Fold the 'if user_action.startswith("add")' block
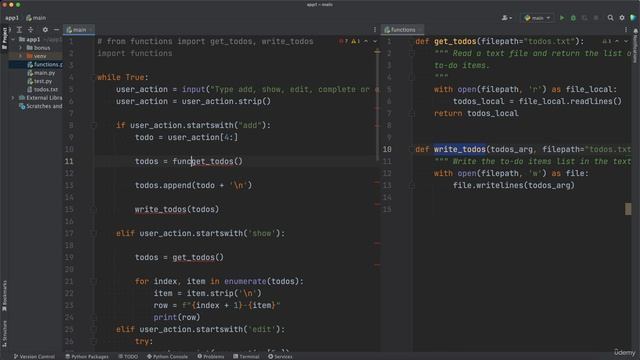 click(93, 126)
